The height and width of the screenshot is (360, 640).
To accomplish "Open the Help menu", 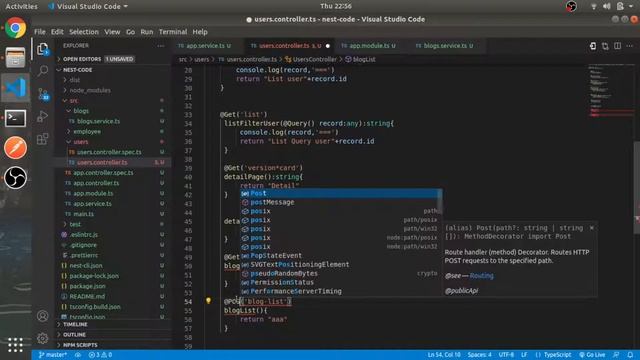I will (x=200, y=32).
